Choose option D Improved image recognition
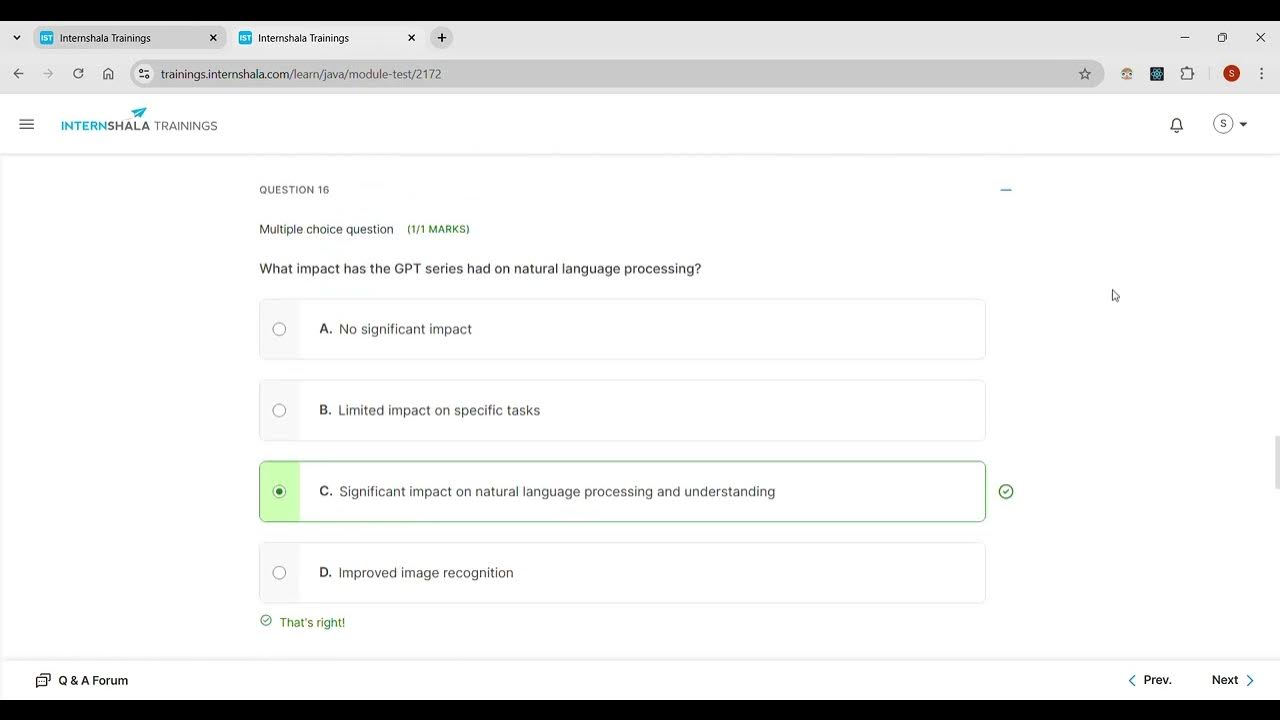 [279, 573]
